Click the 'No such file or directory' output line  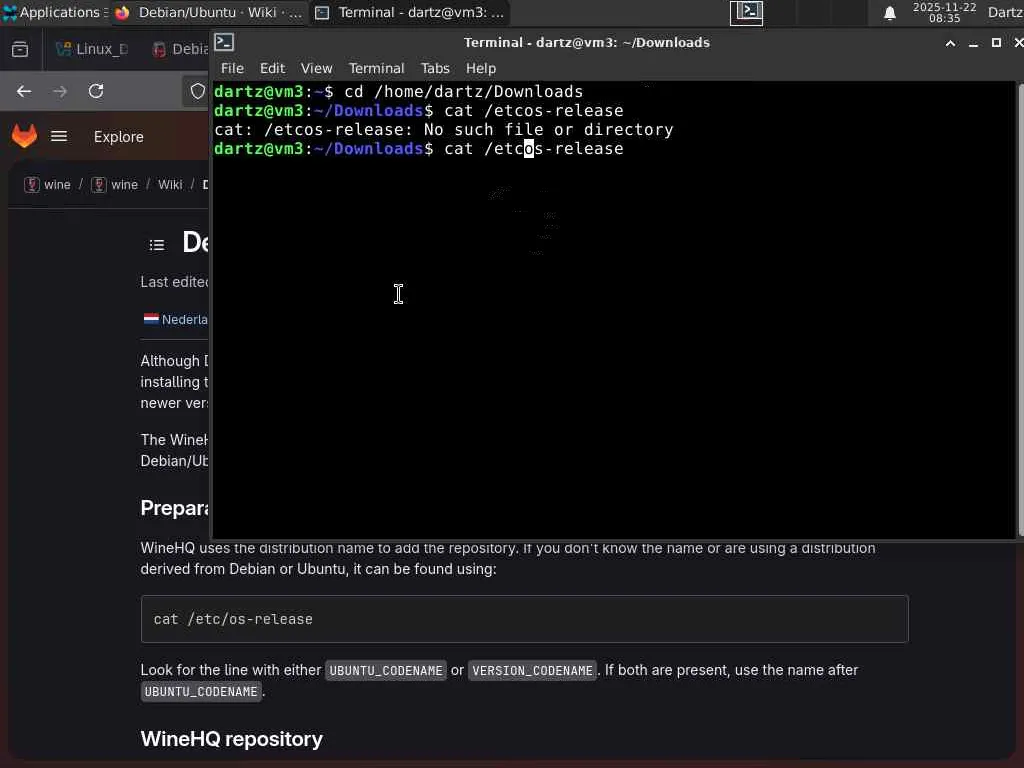(443, 130)
